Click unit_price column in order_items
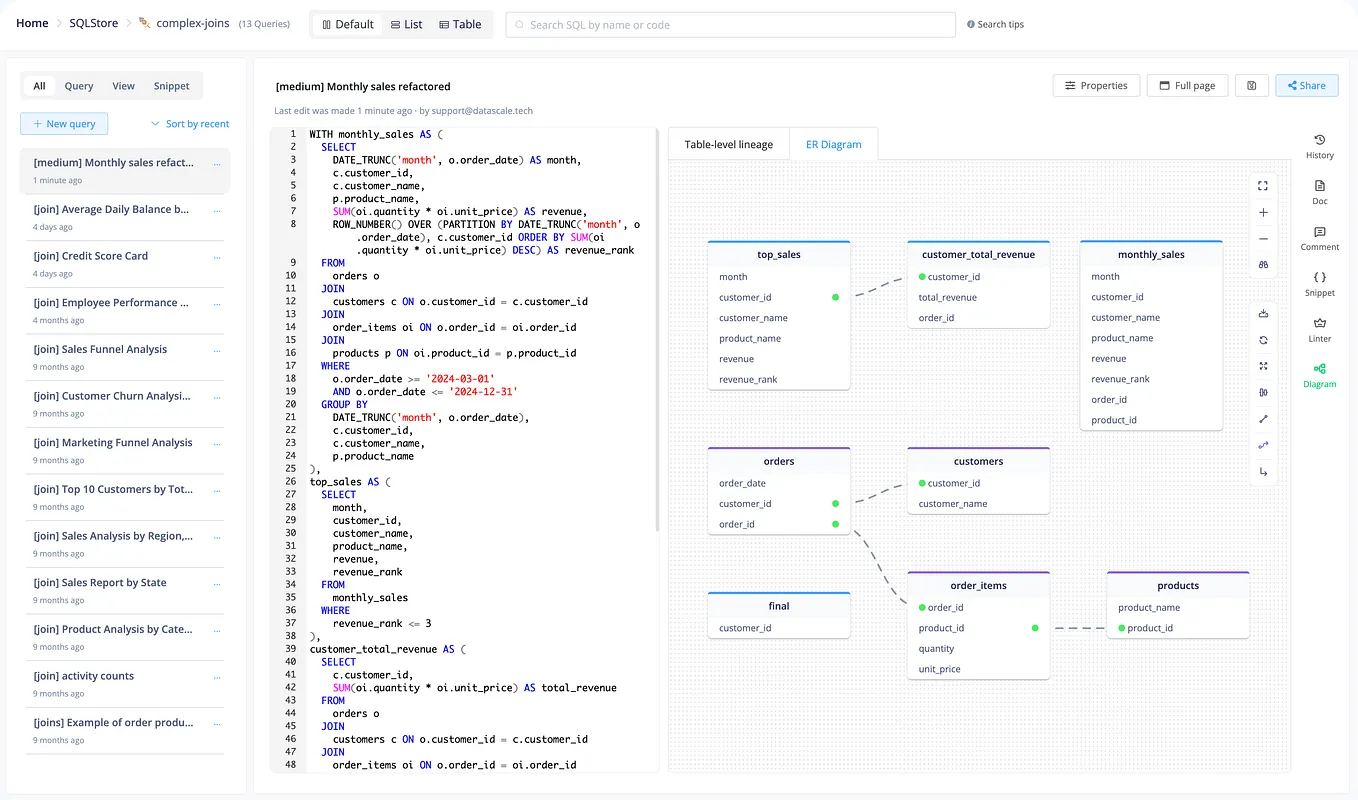 coord(978,669)
